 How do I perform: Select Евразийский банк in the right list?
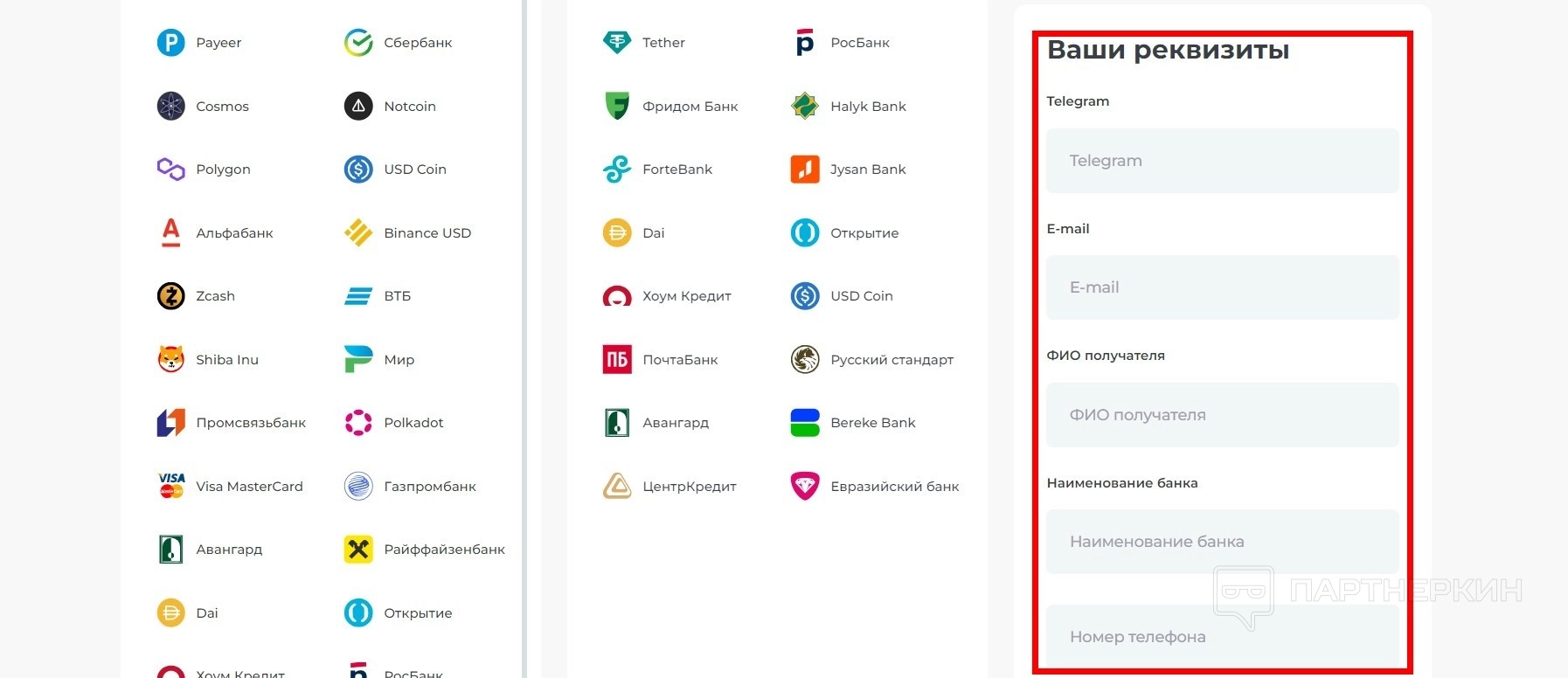(894, 486)
